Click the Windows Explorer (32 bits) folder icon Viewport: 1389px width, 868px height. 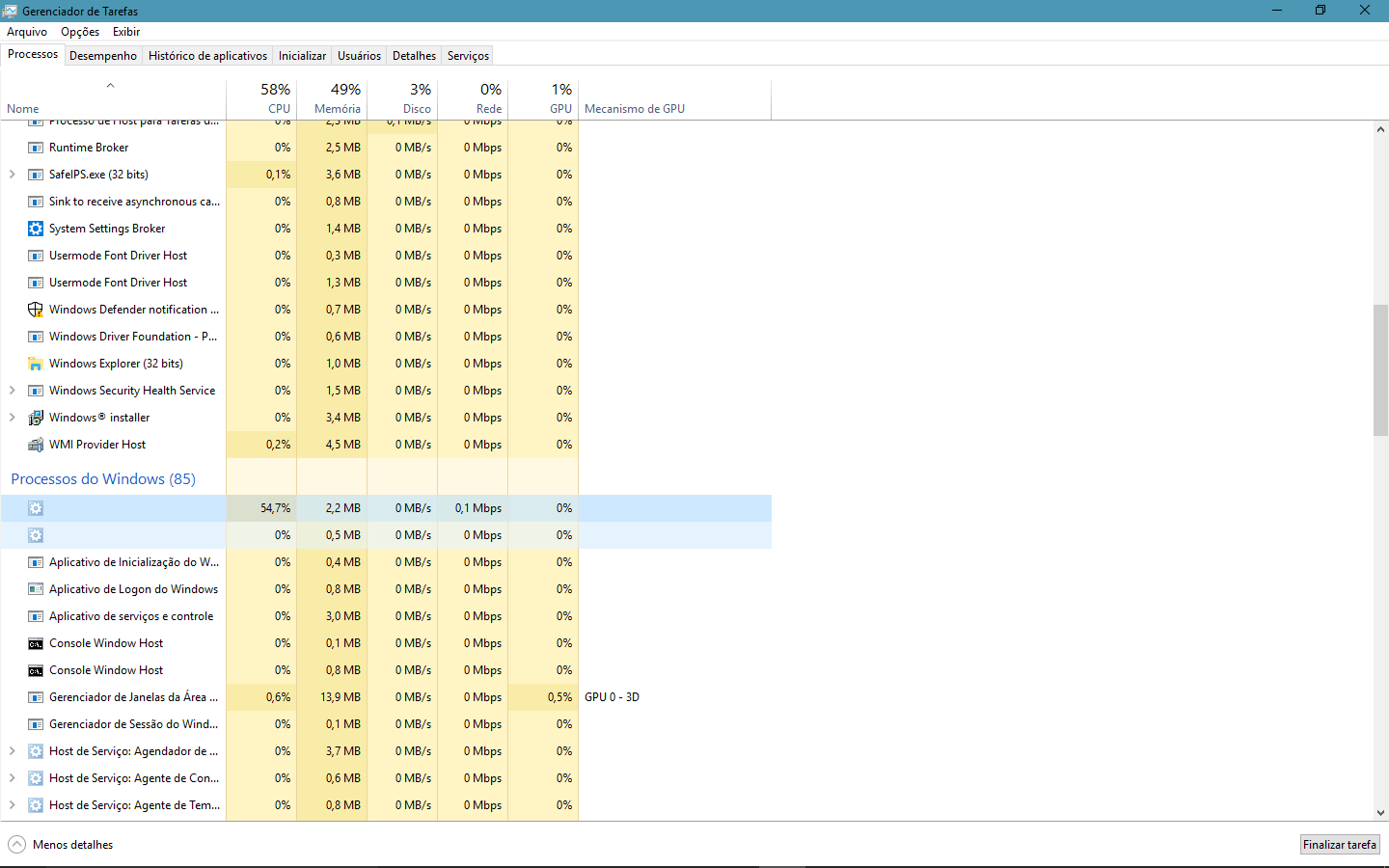click(36, 364)
